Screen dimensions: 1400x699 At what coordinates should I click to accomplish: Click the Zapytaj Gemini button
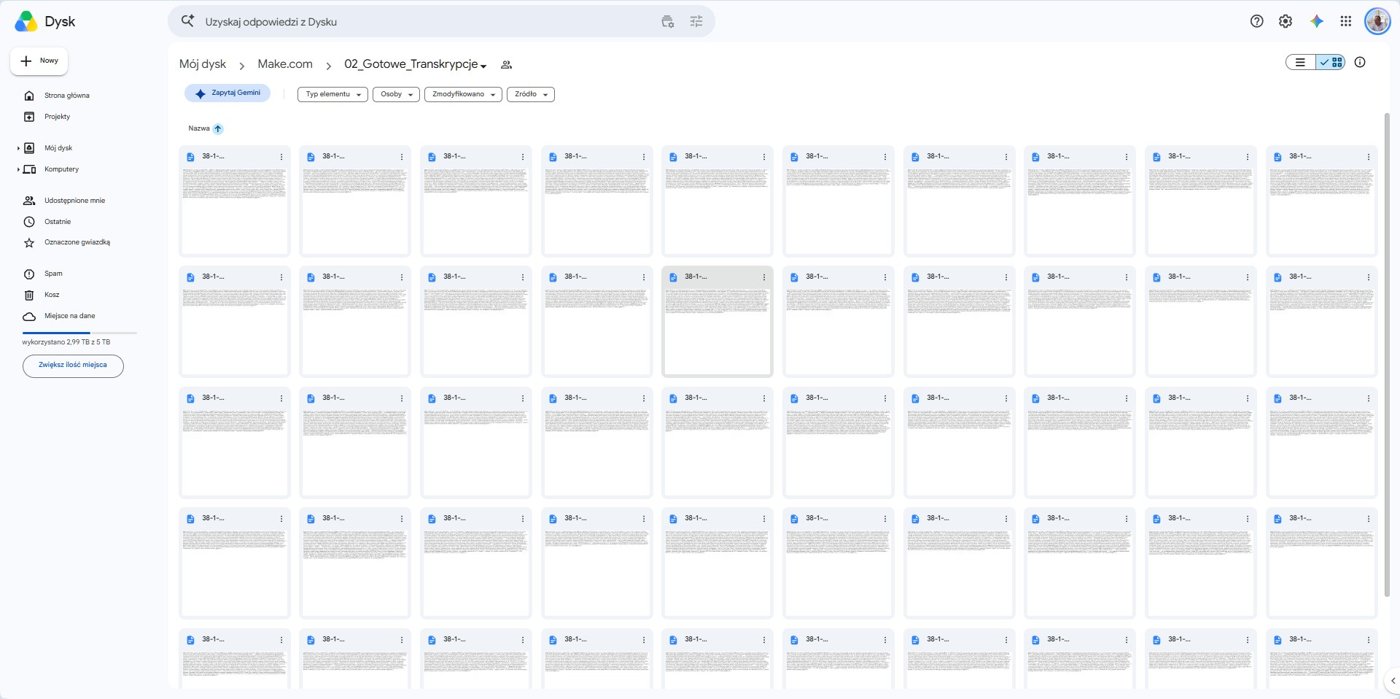click(227, 93)
